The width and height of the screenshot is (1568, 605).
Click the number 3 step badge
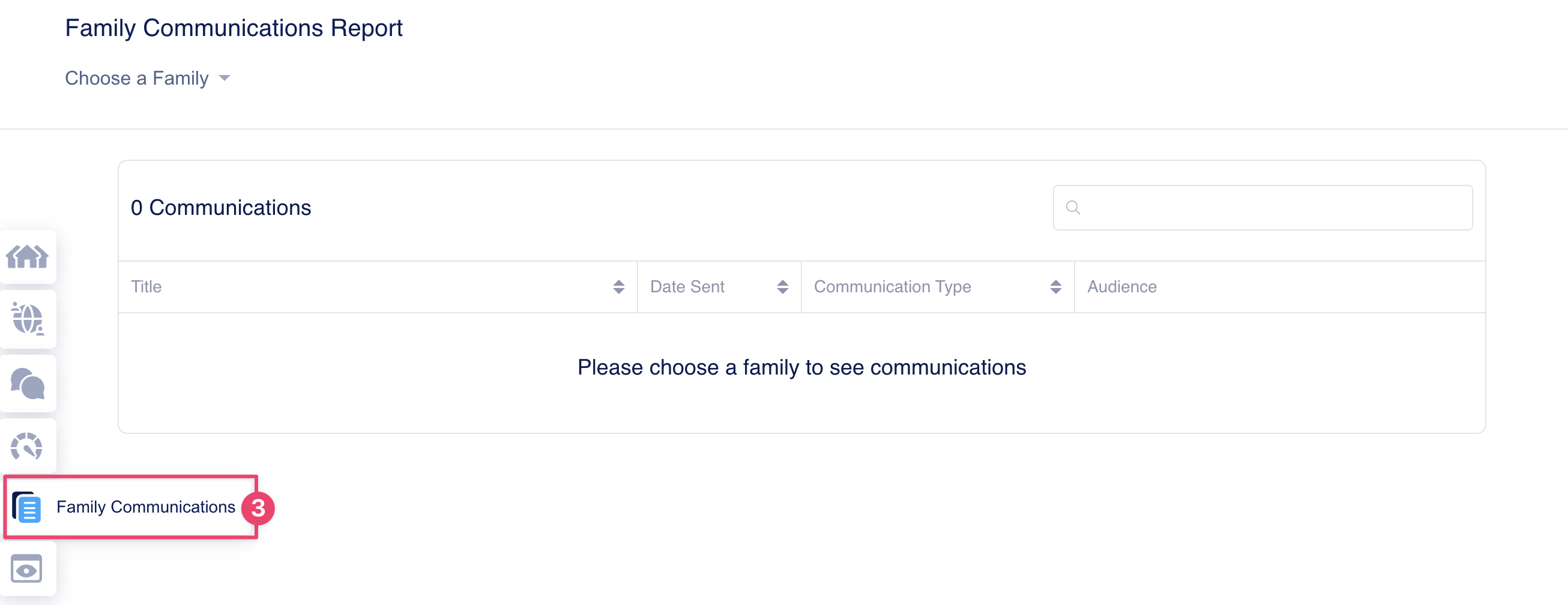click(x=258, y=508)
